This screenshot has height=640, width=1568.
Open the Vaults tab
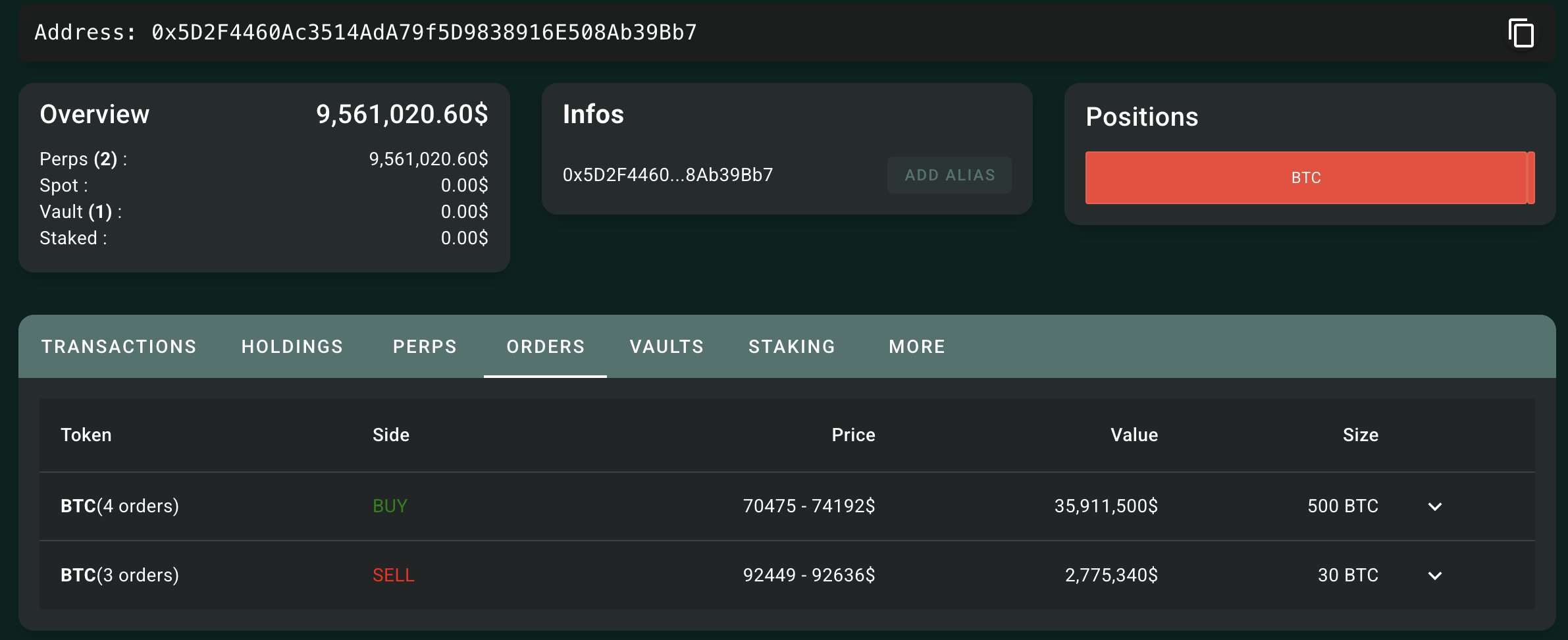[667, 346]
